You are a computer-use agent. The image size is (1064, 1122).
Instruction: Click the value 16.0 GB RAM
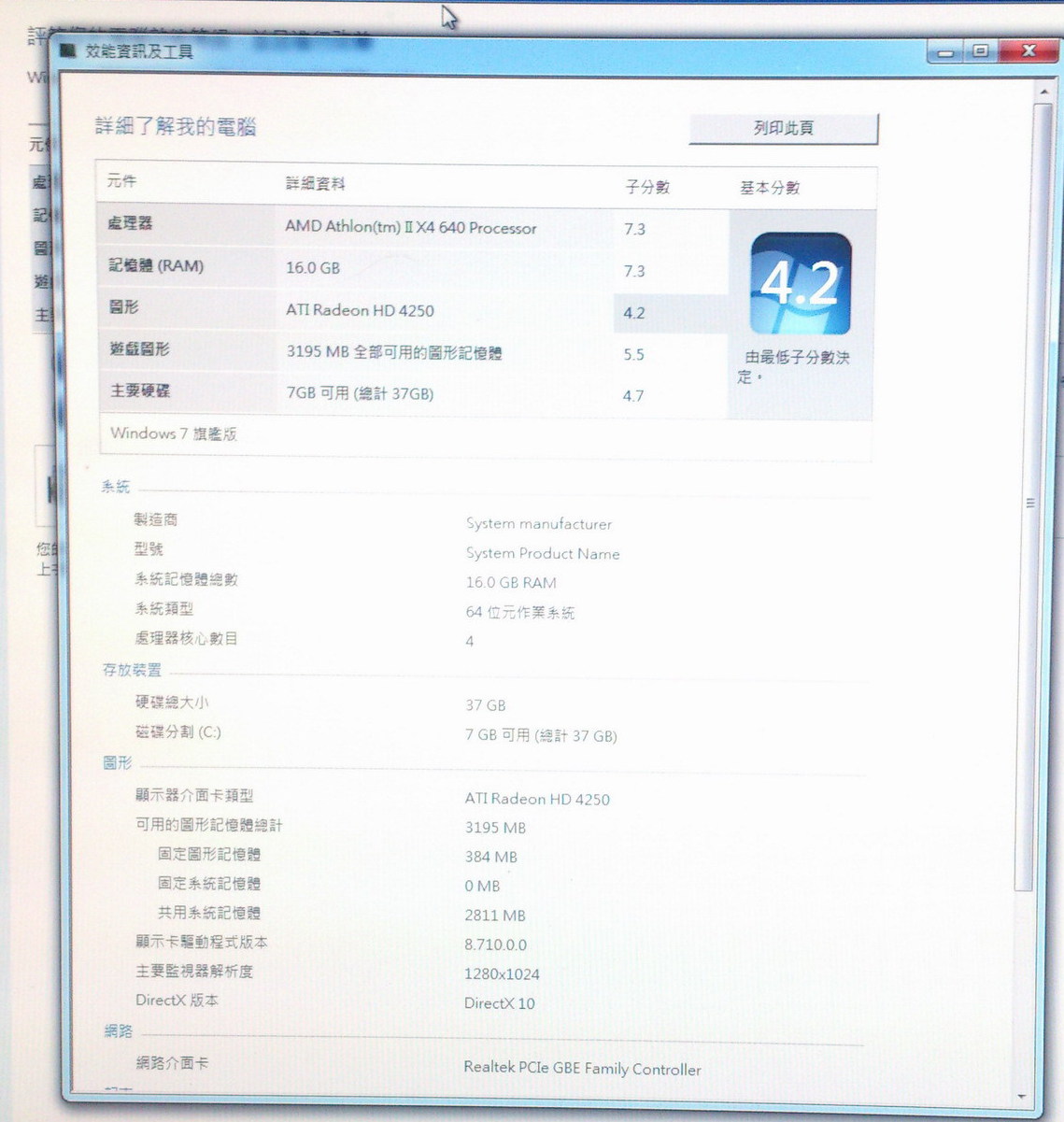click(x=511, y=583)
